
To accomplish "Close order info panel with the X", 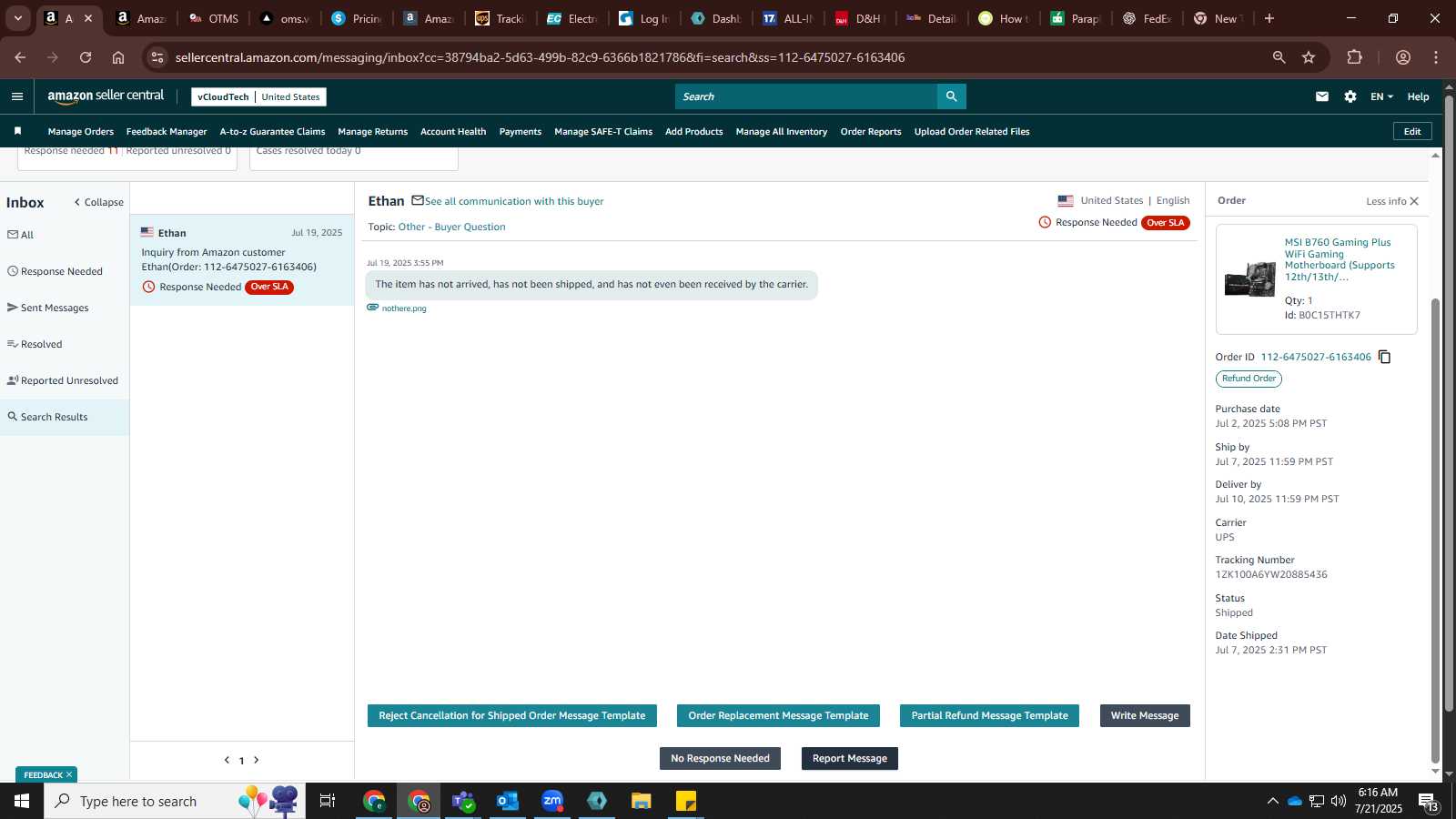I will point(1414,201).
